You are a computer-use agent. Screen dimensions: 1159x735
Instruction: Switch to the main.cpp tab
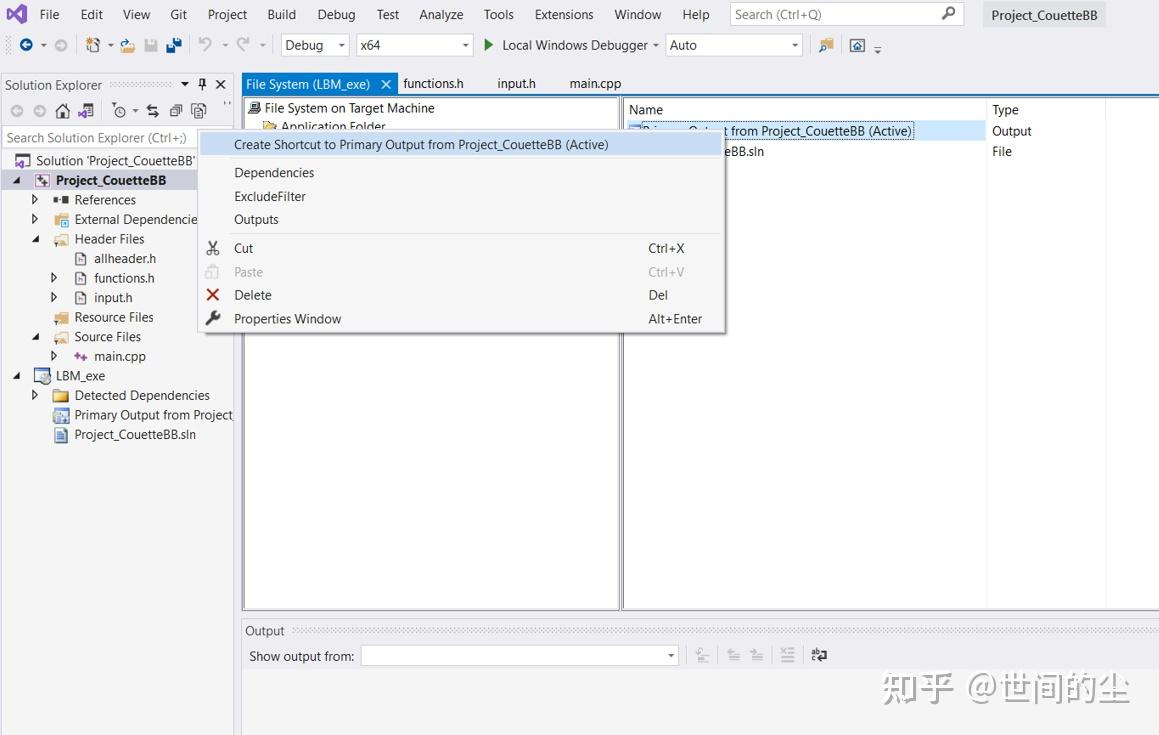(594, 83)
